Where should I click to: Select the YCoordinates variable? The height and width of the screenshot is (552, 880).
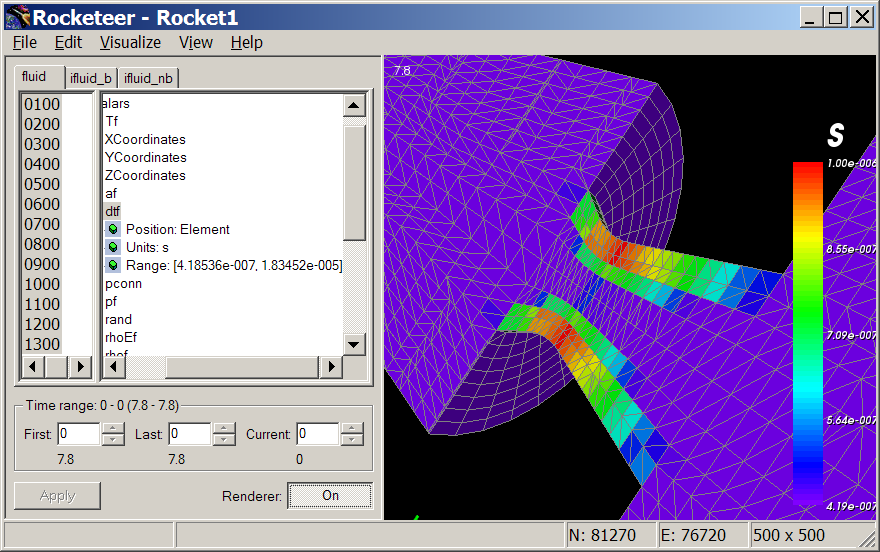(x=146, y=157)
